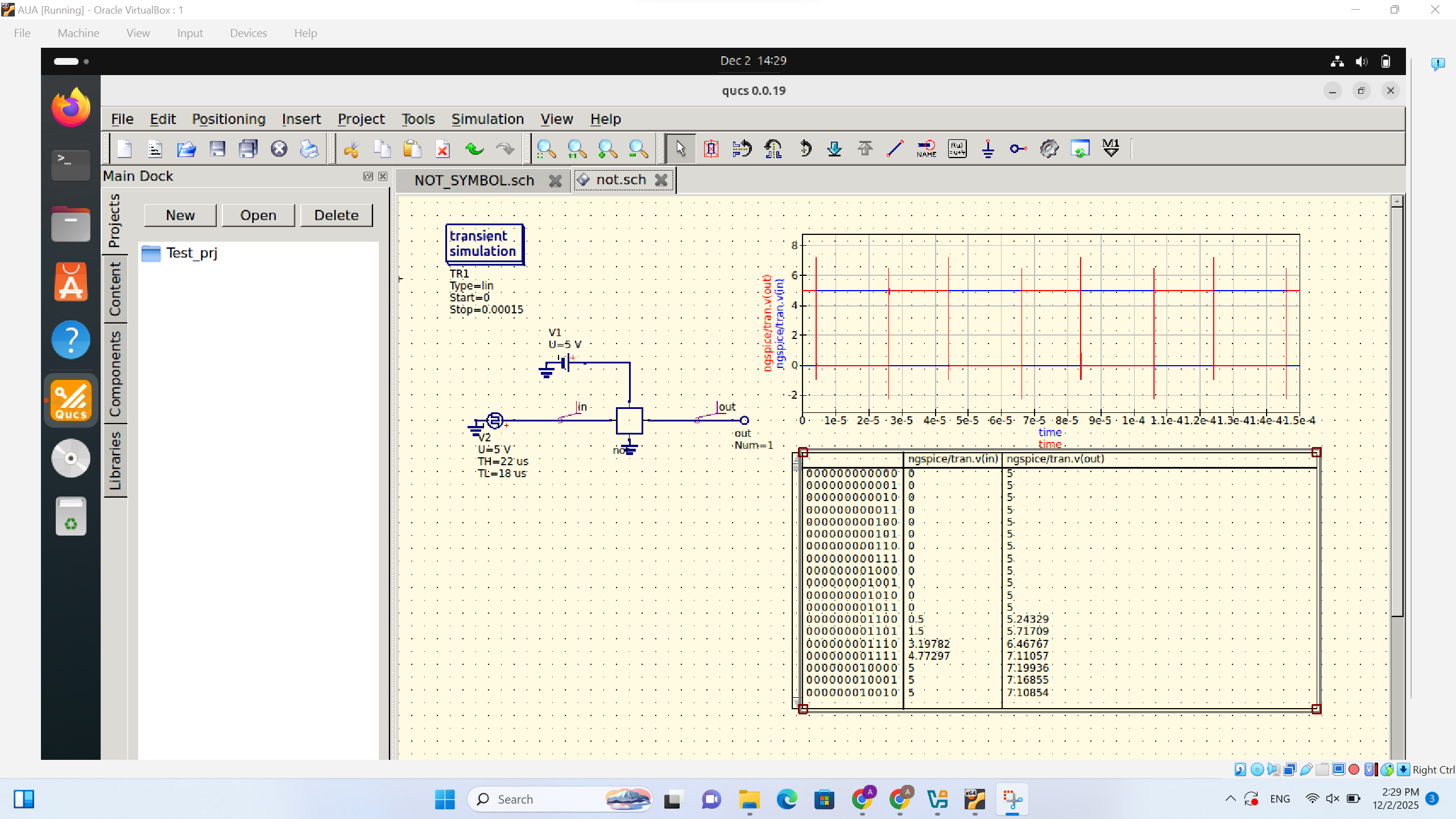
Task: Close the Main Dock panel
Action: click(x=383, y=176)
